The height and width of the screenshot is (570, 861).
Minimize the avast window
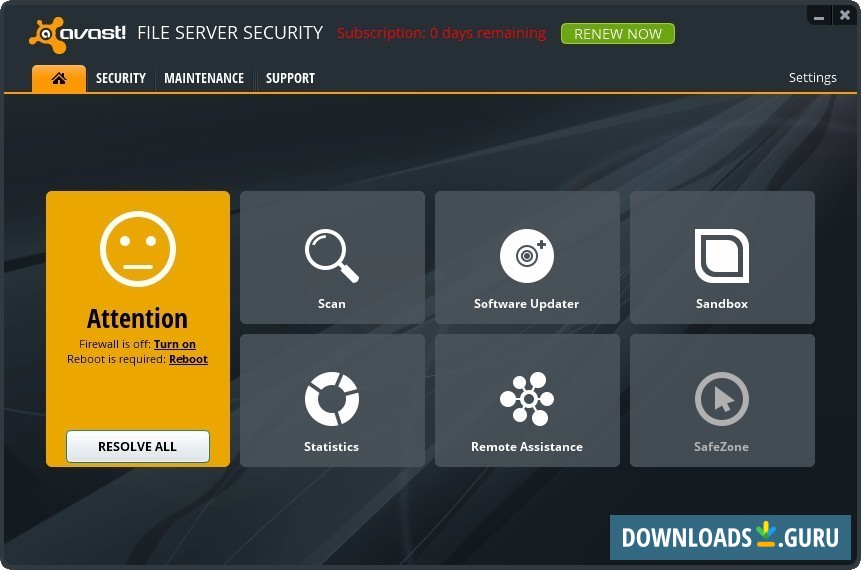coord(819,16)
